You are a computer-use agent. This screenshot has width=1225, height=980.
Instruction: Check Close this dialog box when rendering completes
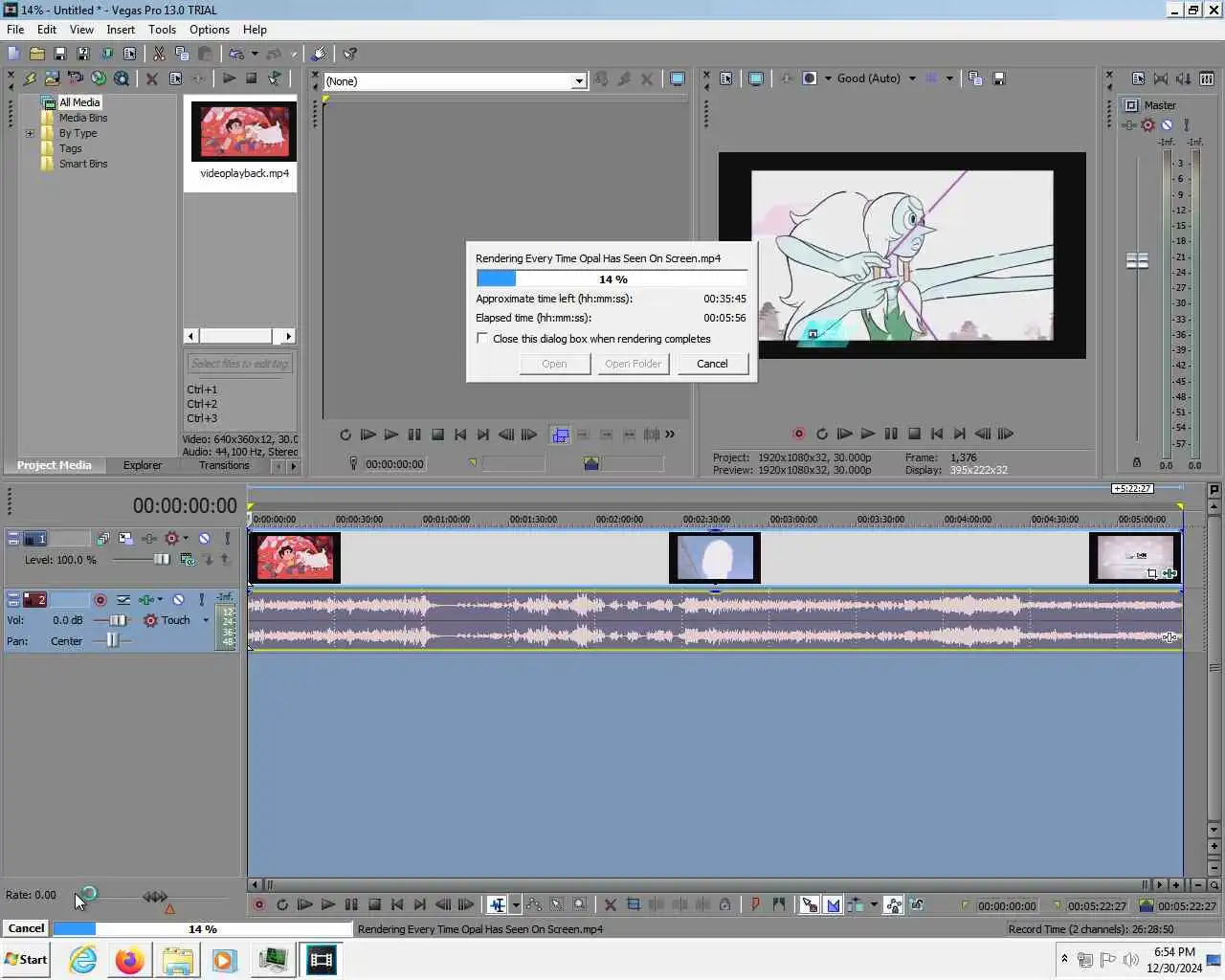pyautogui.click(x=482, y=338)
